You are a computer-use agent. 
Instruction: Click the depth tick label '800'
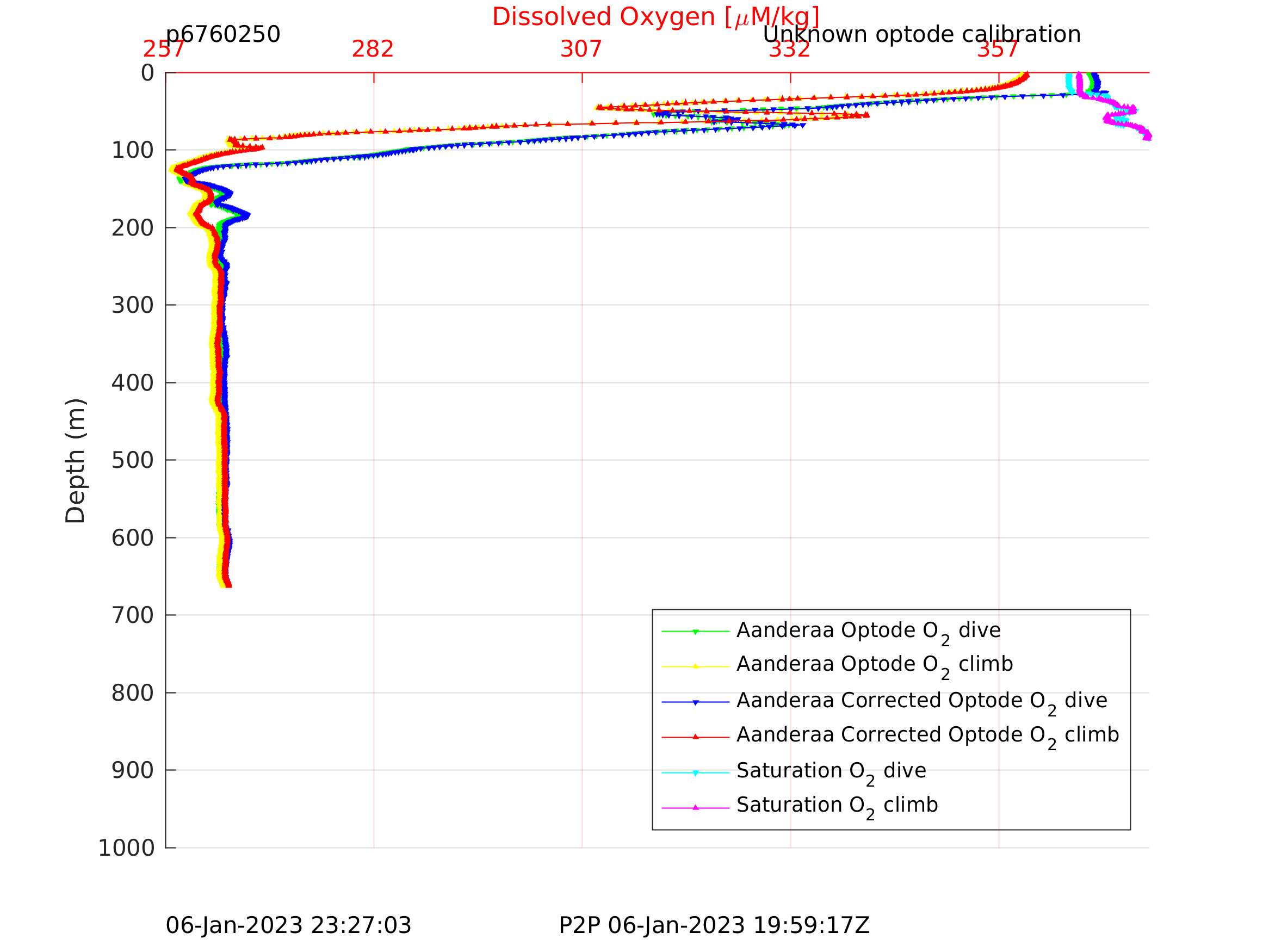pyautogui.click(x=133, y=693)
